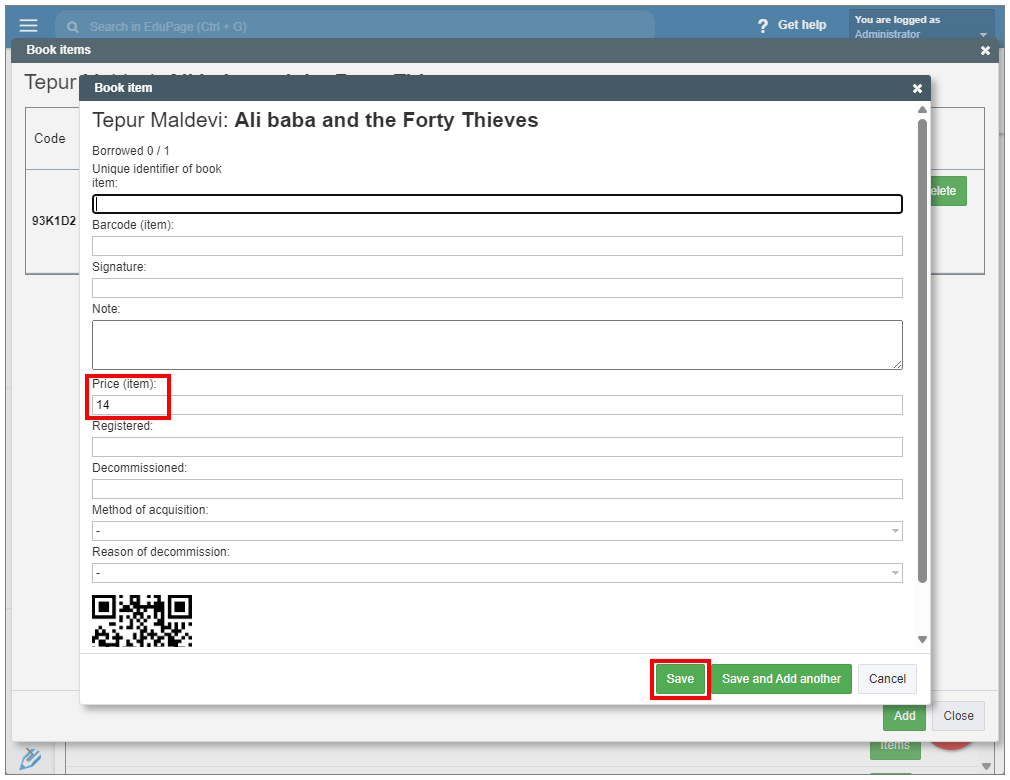Click the Note text area
This screenshot has height=780, width=1010.
(x=497, y=345)
